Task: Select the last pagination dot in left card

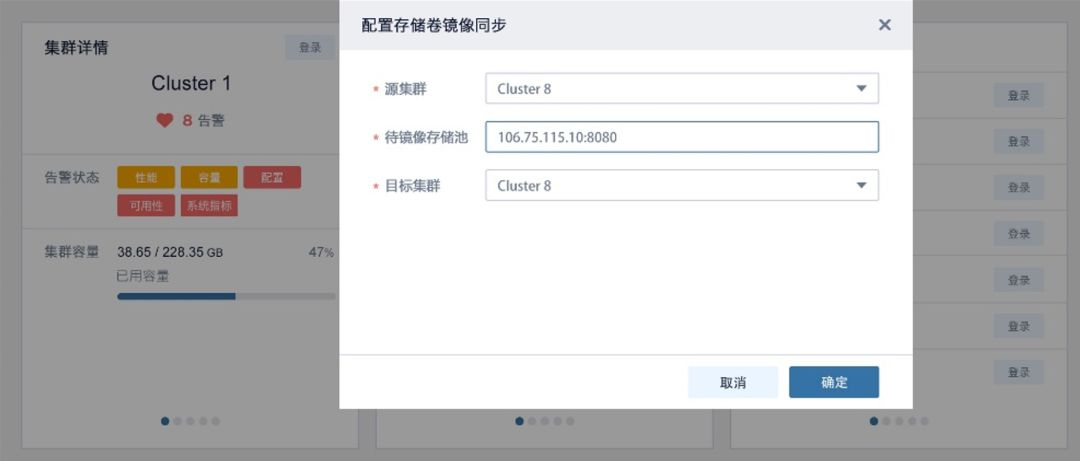Action: tap(216, 421)
